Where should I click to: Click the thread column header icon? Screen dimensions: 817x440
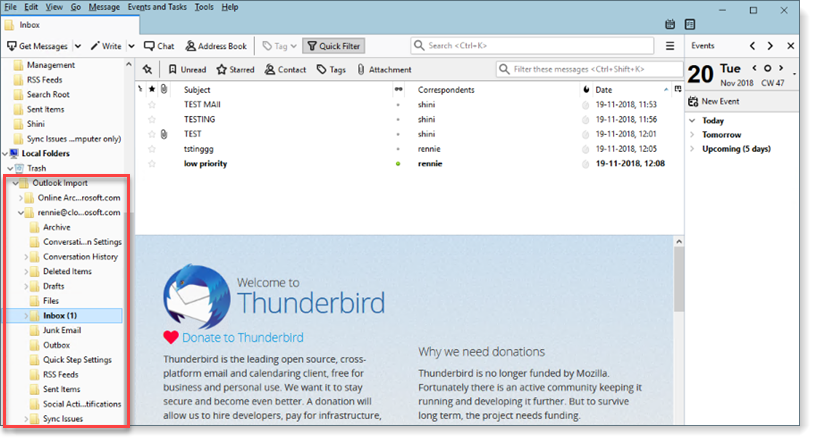click(x=140, y=89)
